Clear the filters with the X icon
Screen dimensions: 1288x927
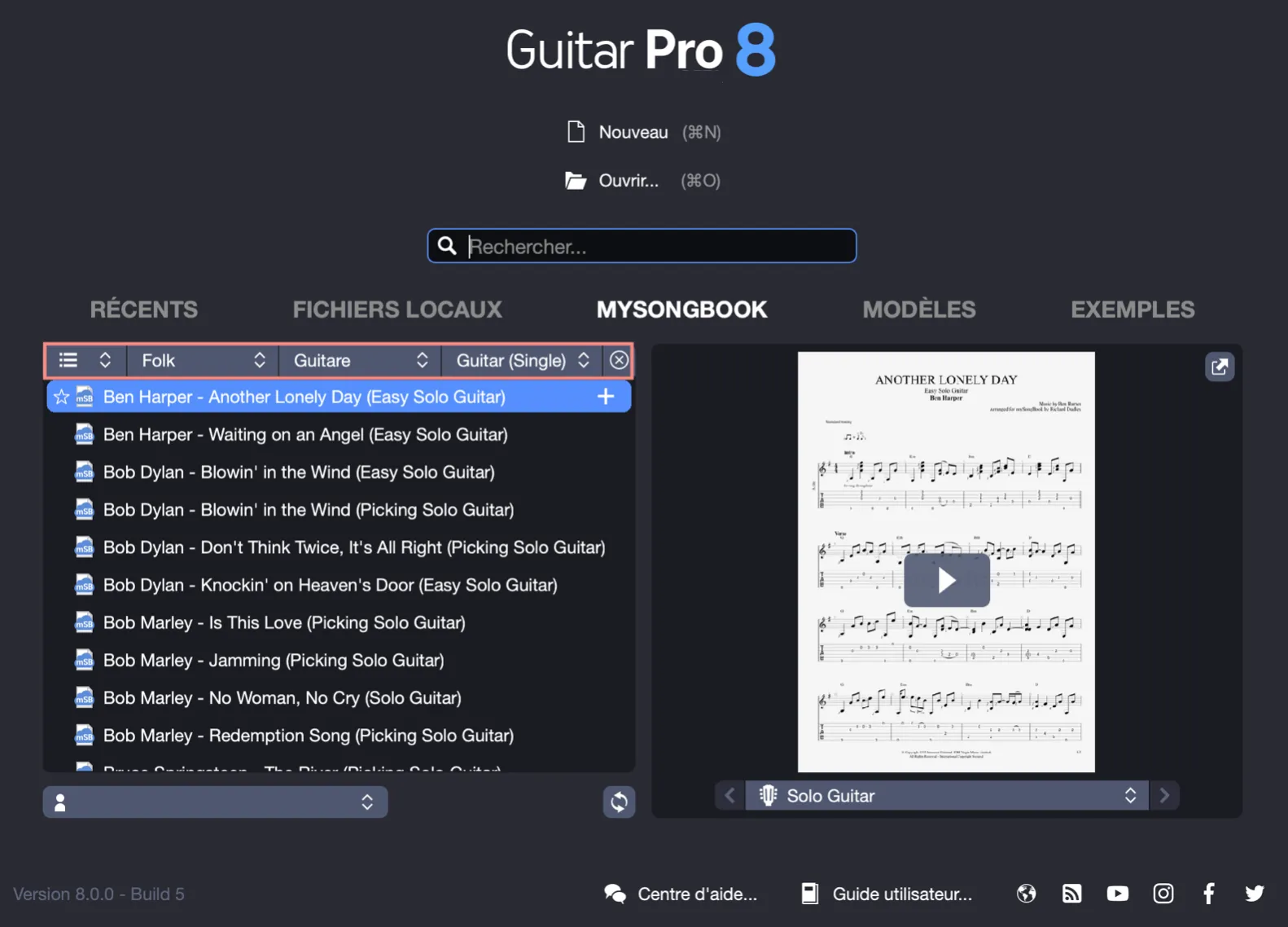(x=619, y=360)
